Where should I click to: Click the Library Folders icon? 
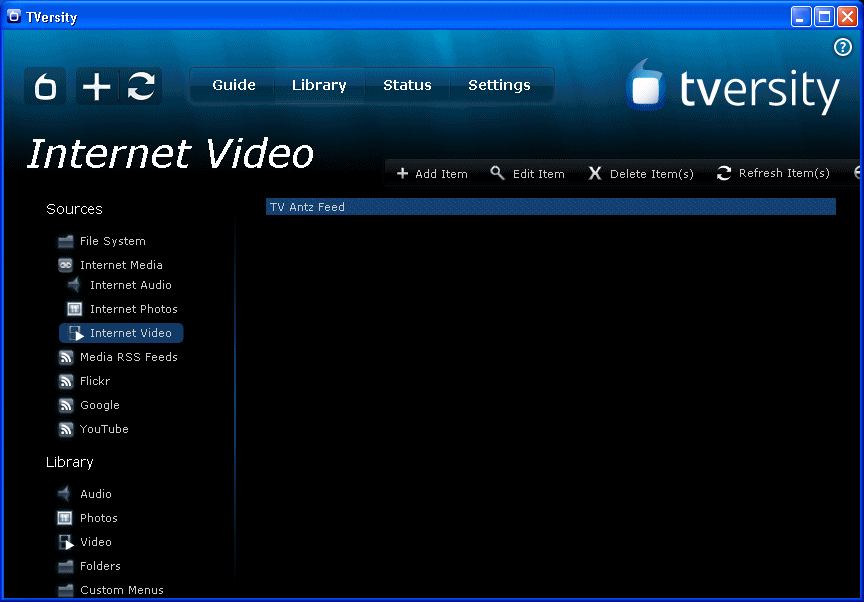66,566
